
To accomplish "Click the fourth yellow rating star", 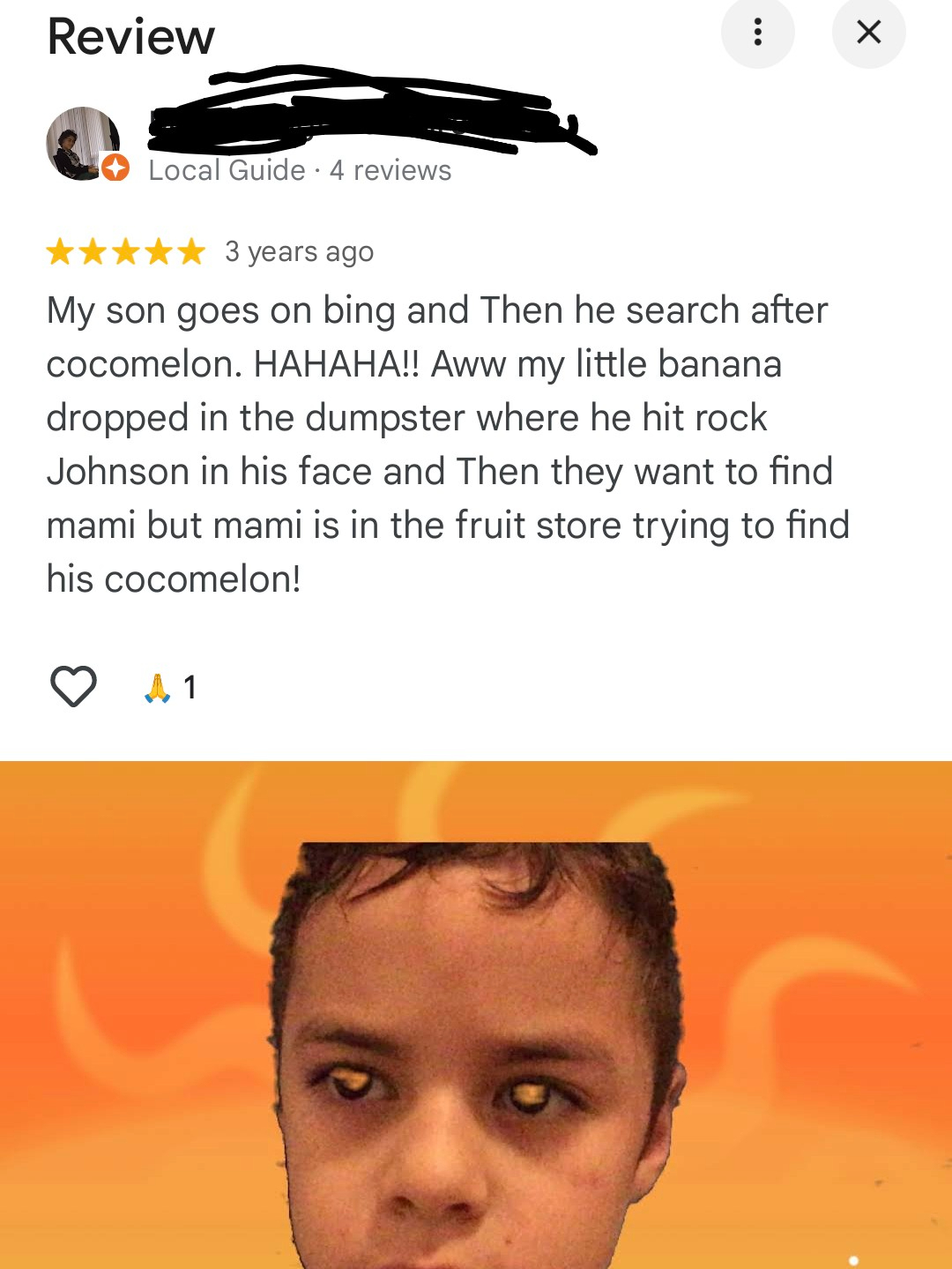I will coord(159,252).
